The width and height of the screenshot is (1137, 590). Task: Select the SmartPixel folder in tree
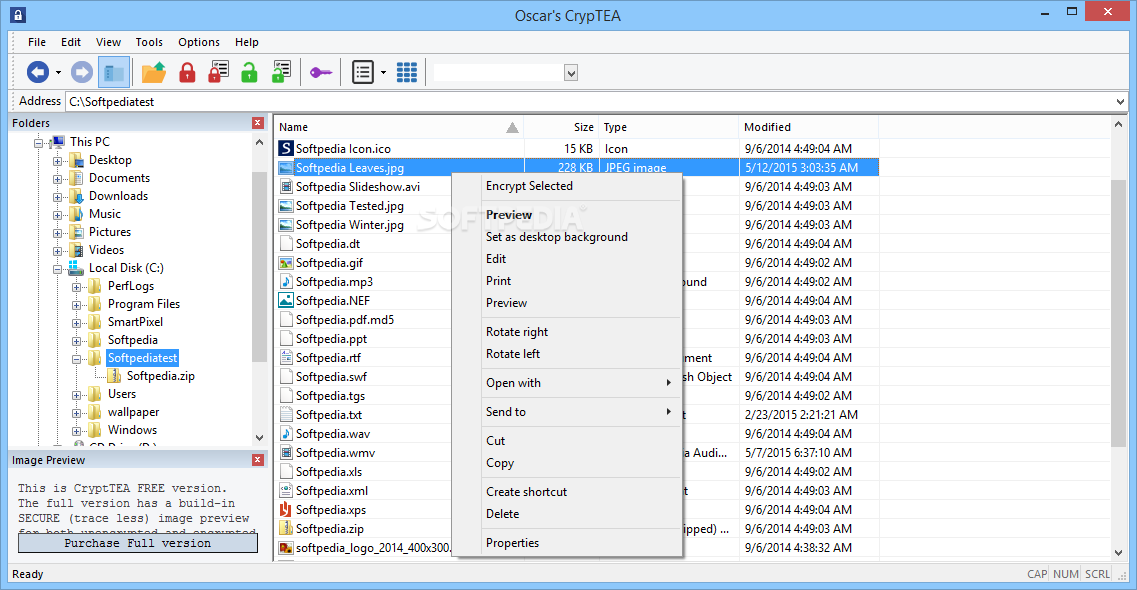click(135, 322)
